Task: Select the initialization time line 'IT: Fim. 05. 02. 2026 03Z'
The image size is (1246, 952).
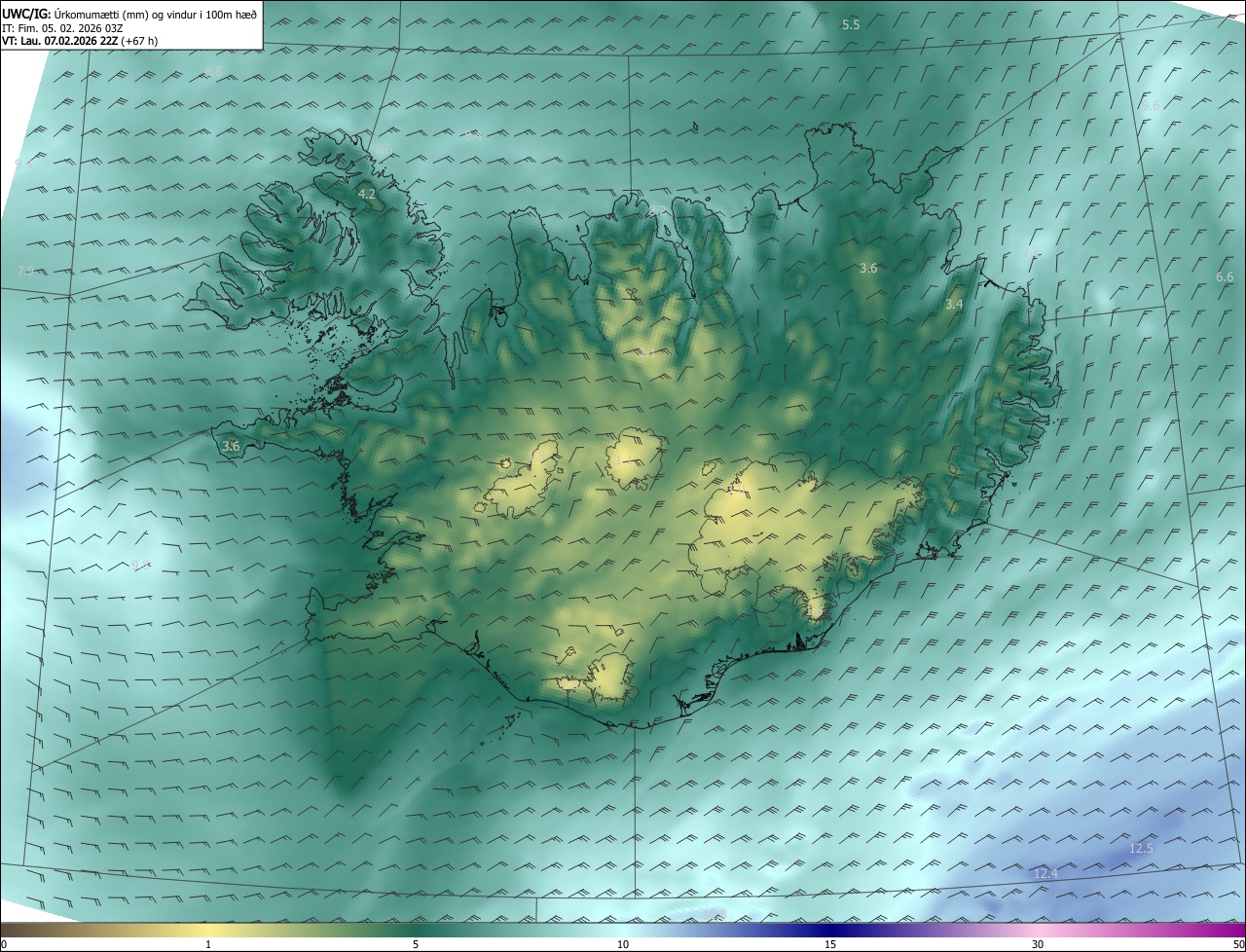Action: click(x=63, y=27)
